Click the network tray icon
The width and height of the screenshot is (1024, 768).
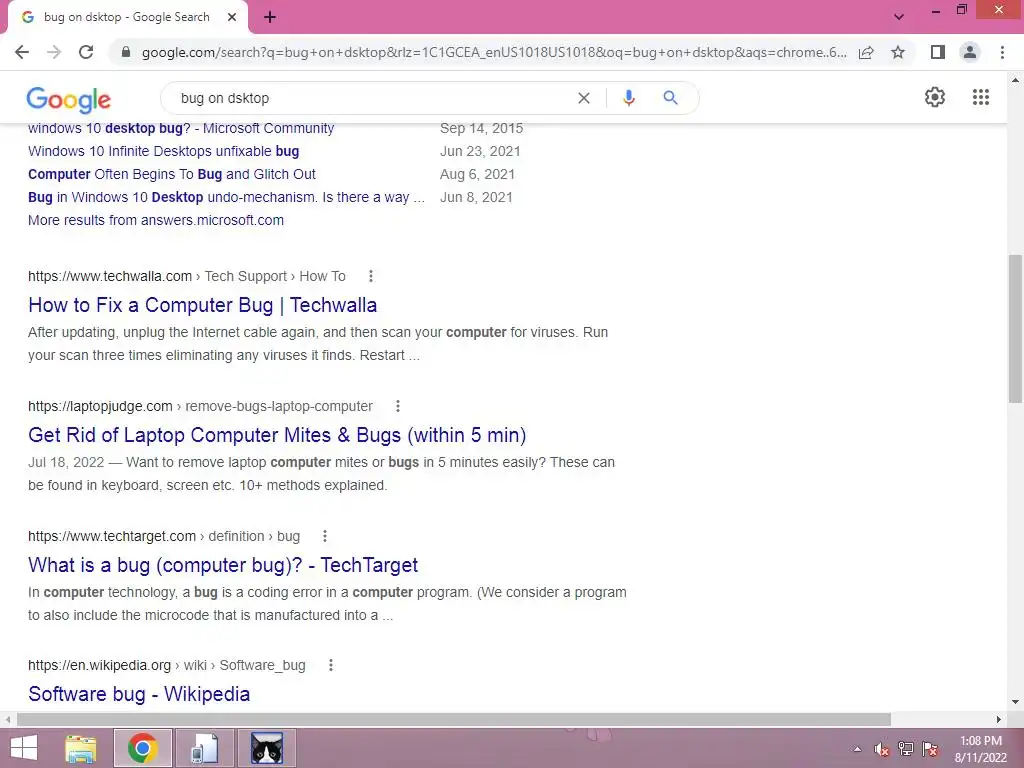click(x=906, y=749)
